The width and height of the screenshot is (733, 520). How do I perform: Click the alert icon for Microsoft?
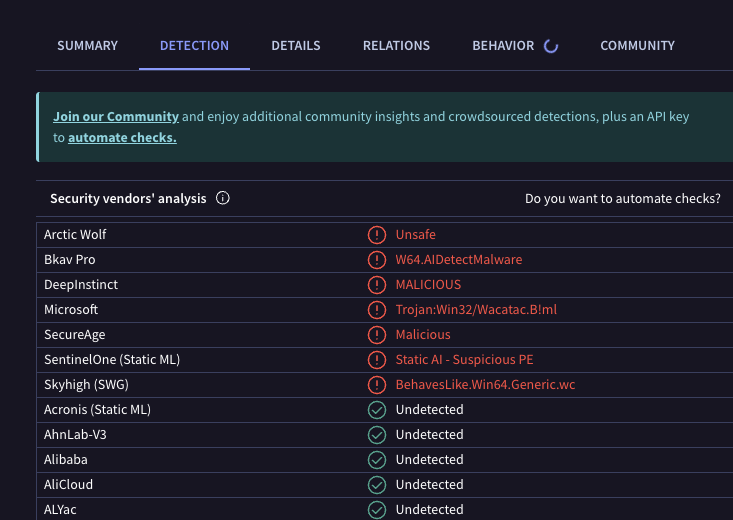point(377,310)
